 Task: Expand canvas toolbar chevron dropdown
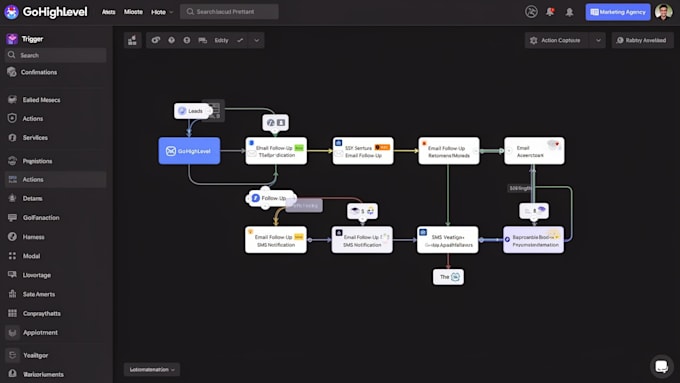tap(256, 40)
